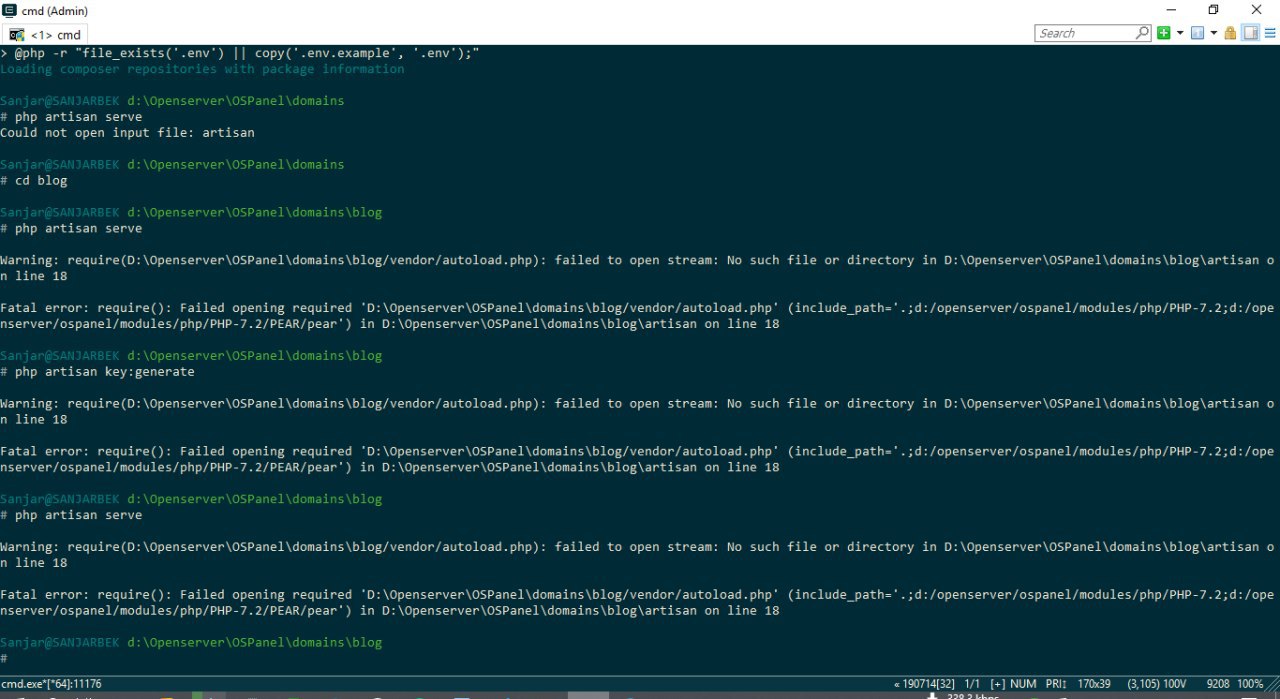Screen dimensions: 1280x699
Task: Restore down the cmd (Admin) window
Action: coord(1213,9)
